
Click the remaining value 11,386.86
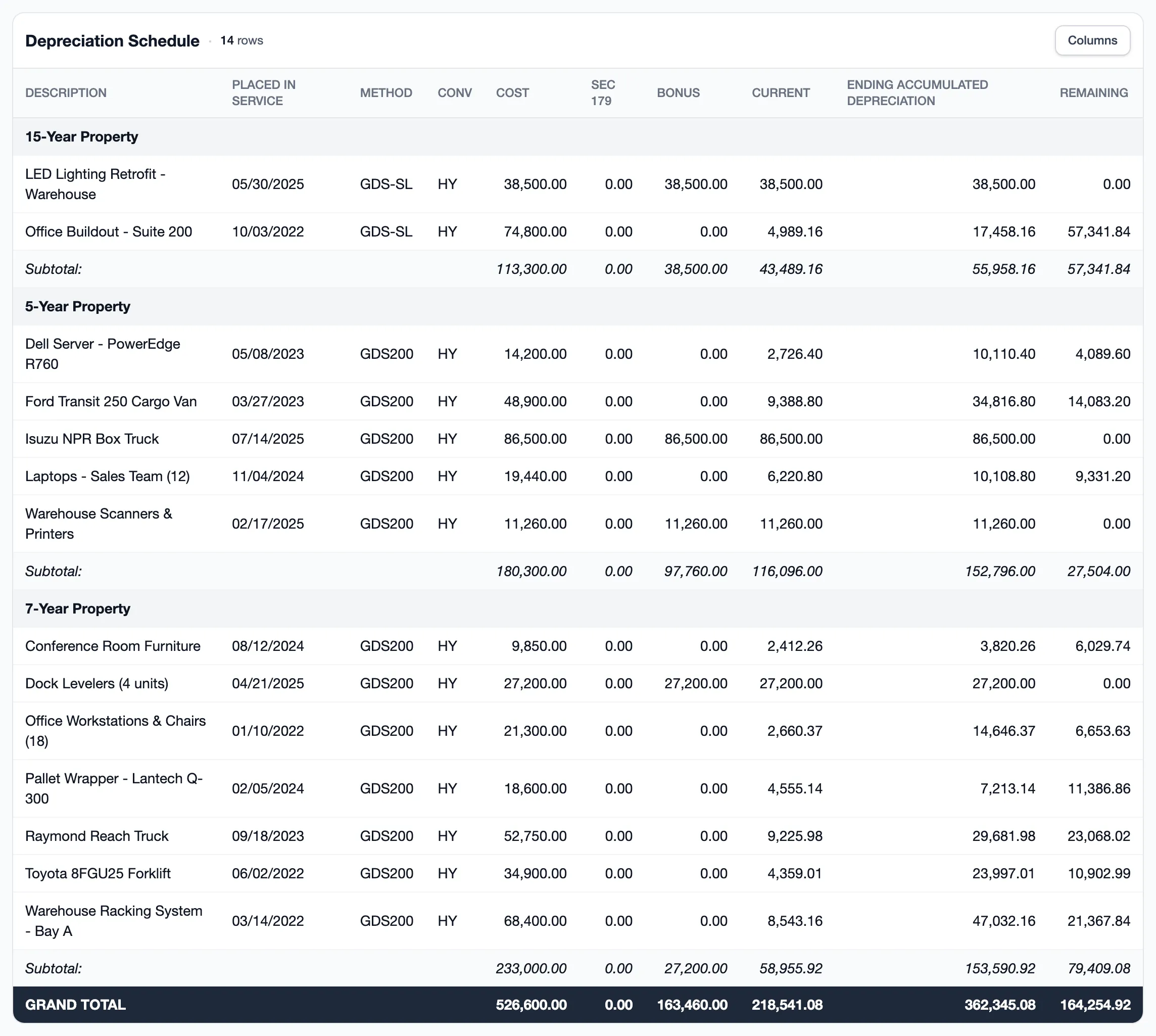click(1098, 788)
